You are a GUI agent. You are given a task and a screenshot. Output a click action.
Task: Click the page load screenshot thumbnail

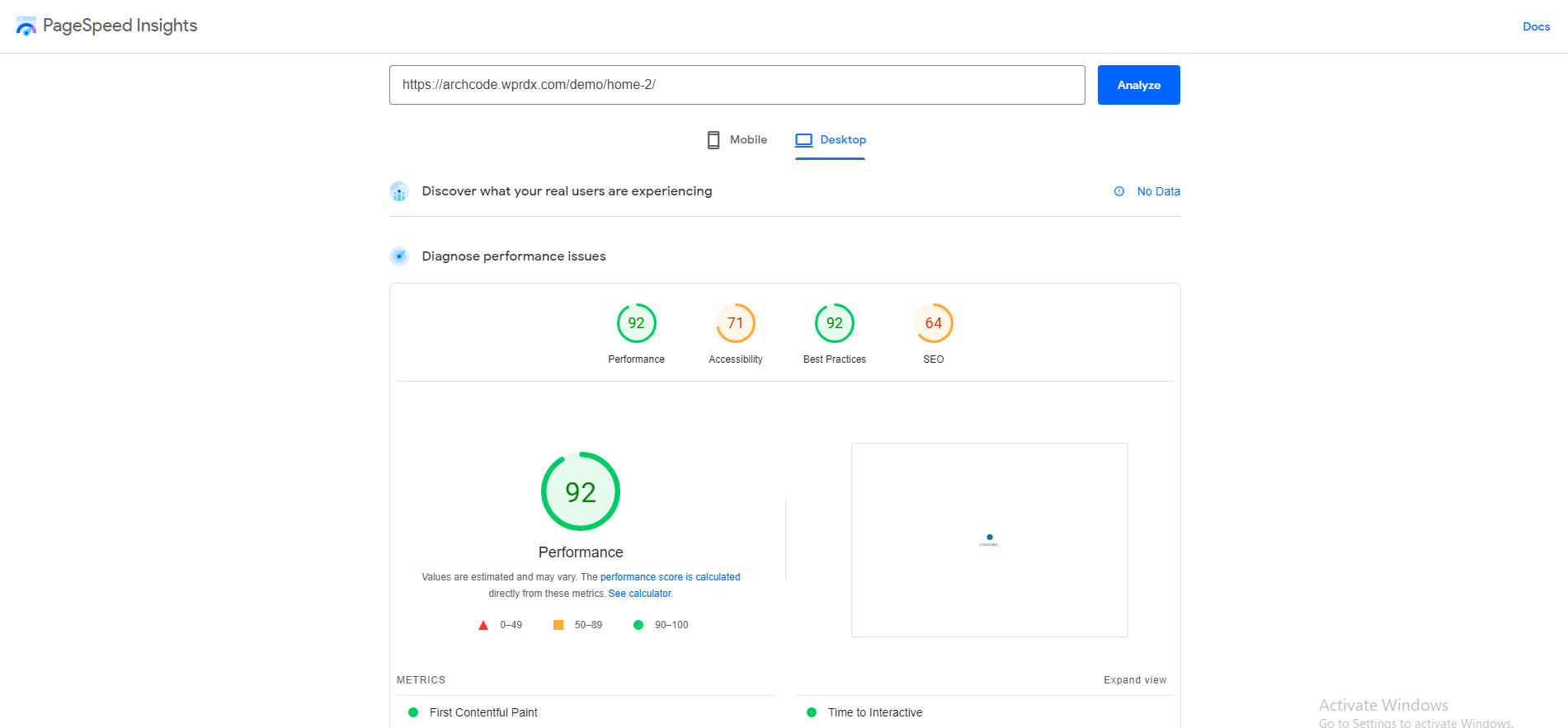coord(990,540)
